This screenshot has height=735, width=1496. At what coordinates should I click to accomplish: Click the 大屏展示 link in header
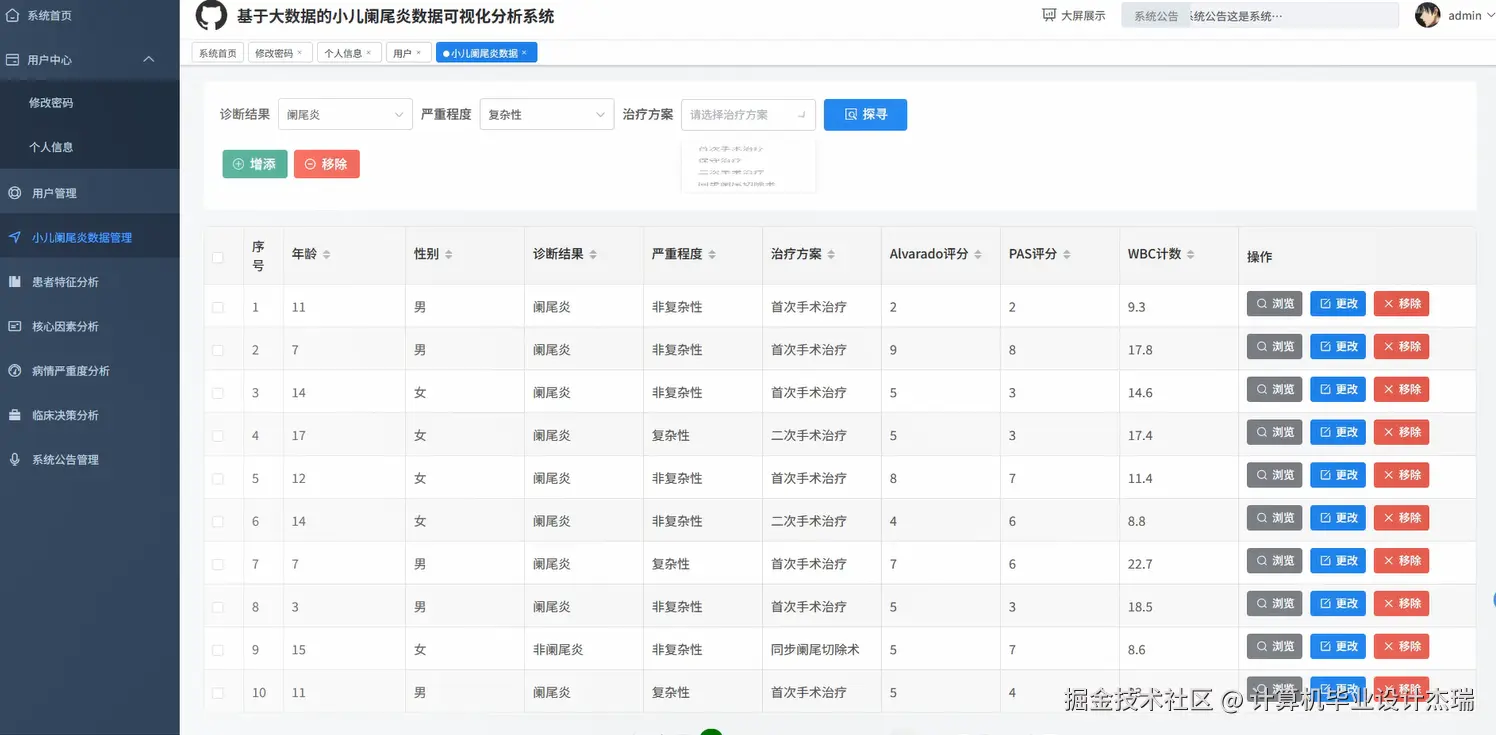pyautogui.click(x=1073, y=15)
